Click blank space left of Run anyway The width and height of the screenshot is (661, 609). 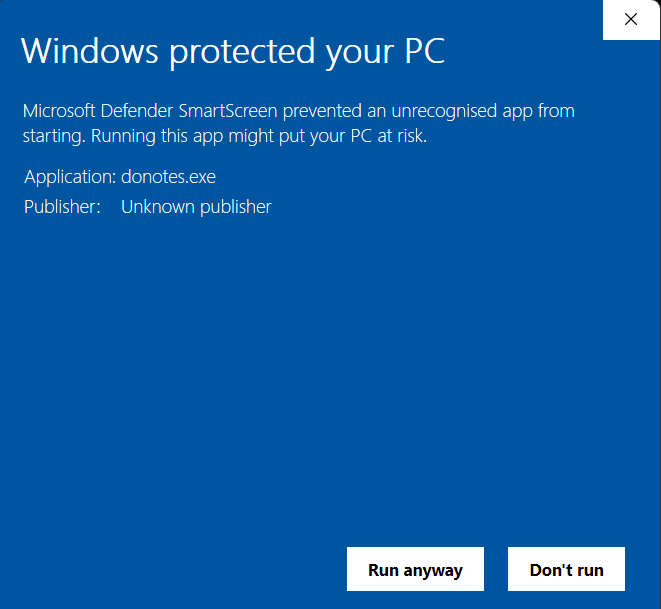(x=180, y=570)
